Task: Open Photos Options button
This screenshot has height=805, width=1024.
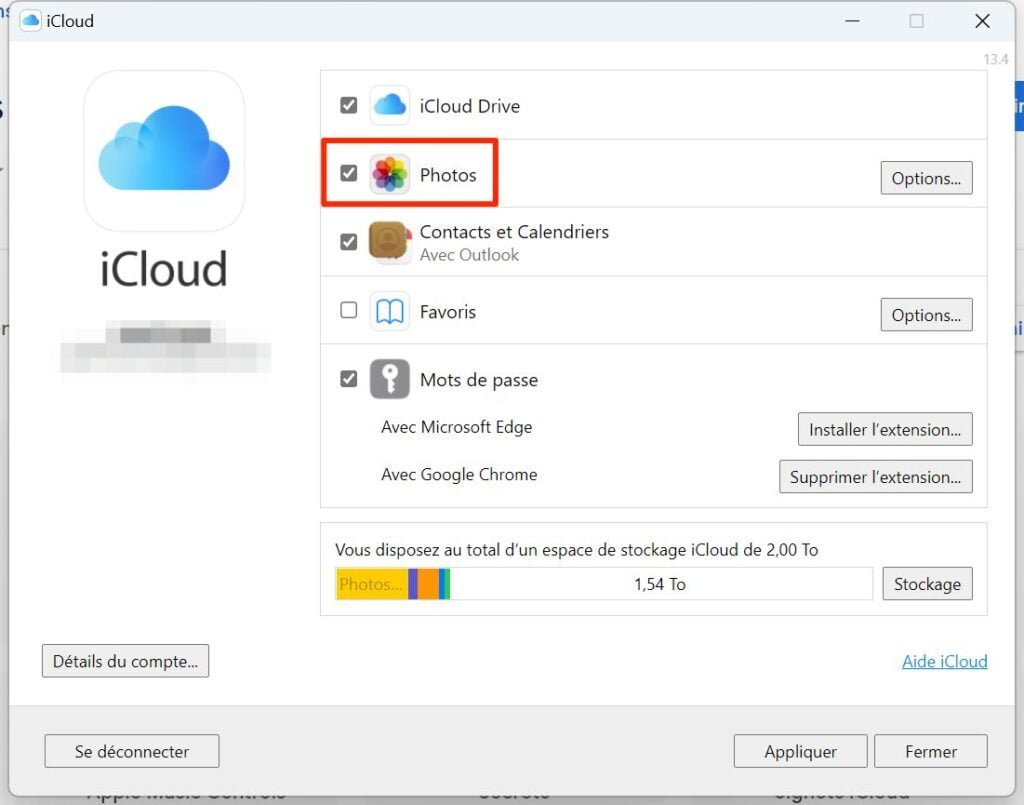Action: click(926, 178)
